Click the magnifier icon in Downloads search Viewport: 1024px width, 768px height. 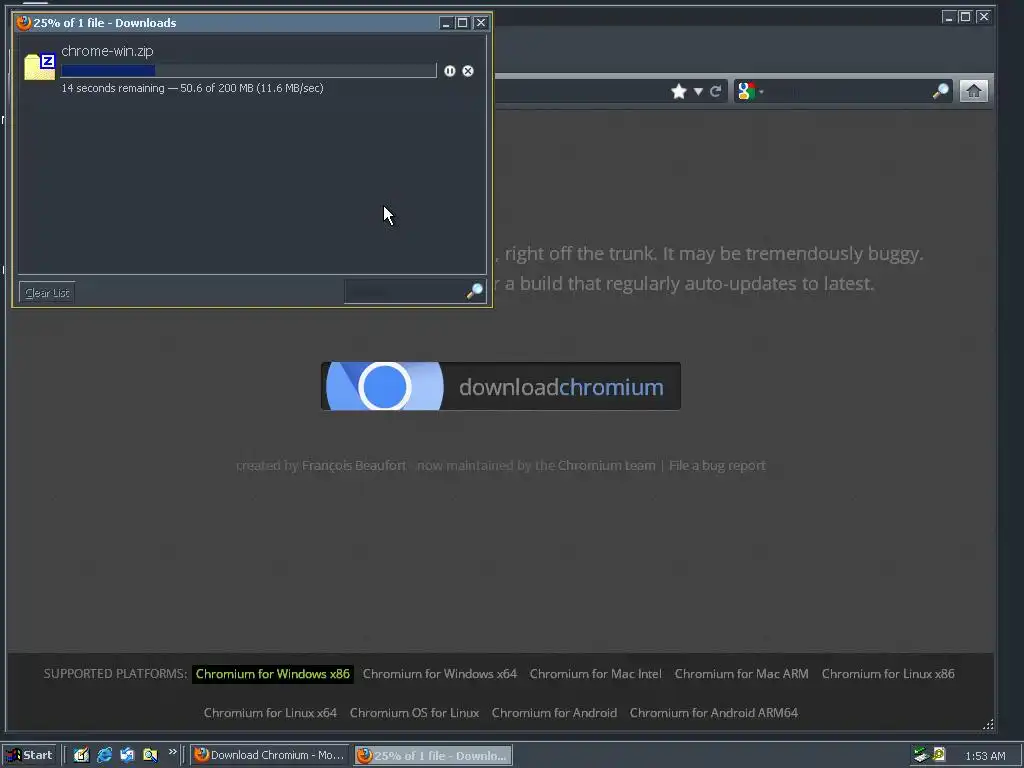pyautogui.click(x=475, y=291)
